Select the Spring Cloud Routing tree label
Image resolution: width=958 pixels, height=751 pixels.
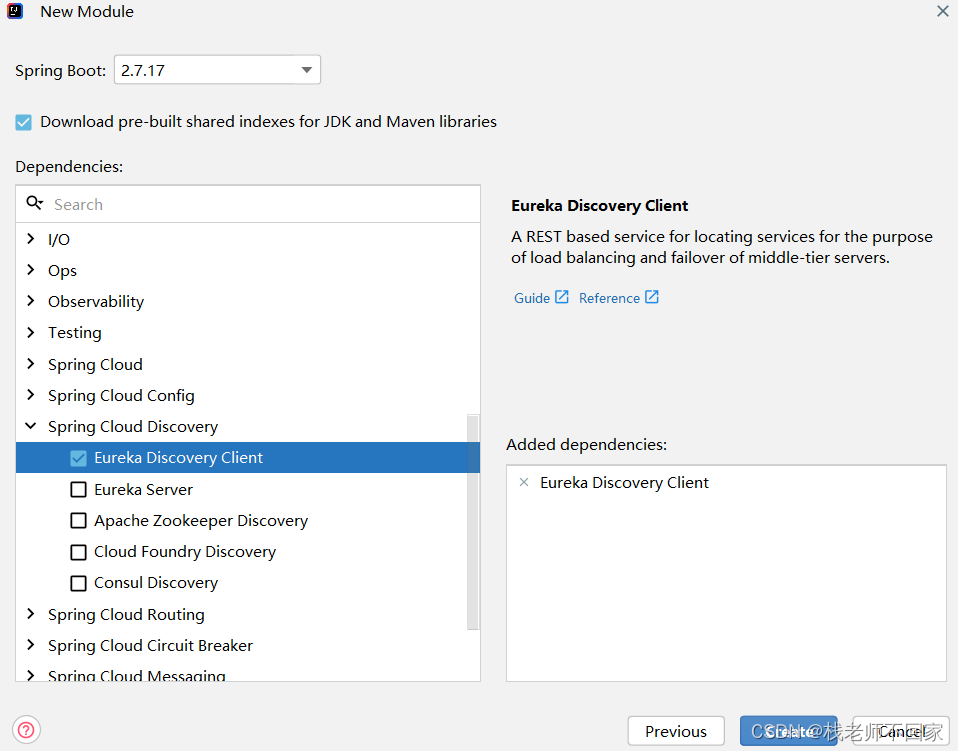point(126,614)
